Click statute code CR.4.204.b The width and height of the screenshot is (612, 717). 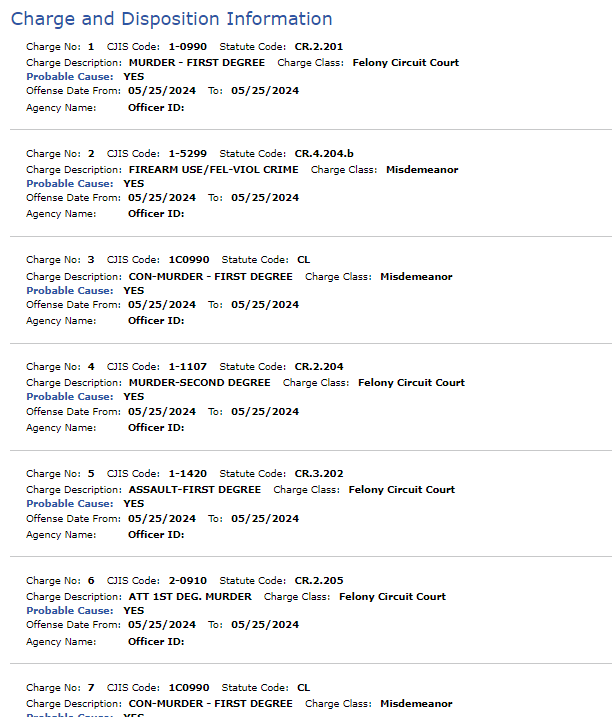coord(323,153)
